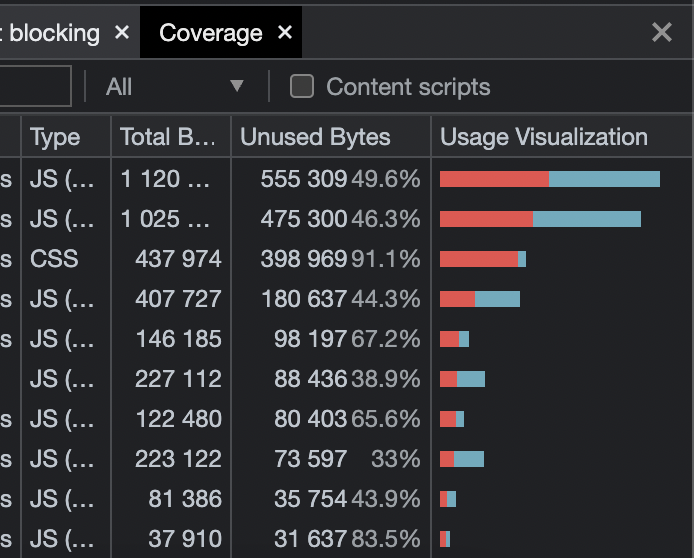The height and width of the screenshot is (558, 694).
Task: Click the 31 637 unused bytes value
Action: [310, 539]
